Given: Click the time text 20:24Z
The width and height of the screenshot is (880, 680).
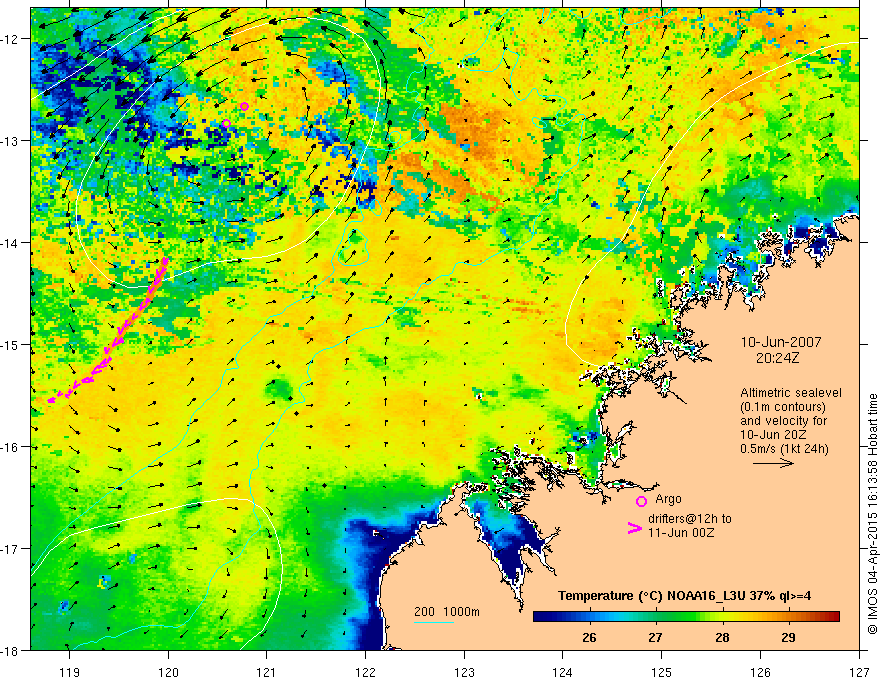Looking at the screenshot, I should pyautogui.click(x=780, y=358).
